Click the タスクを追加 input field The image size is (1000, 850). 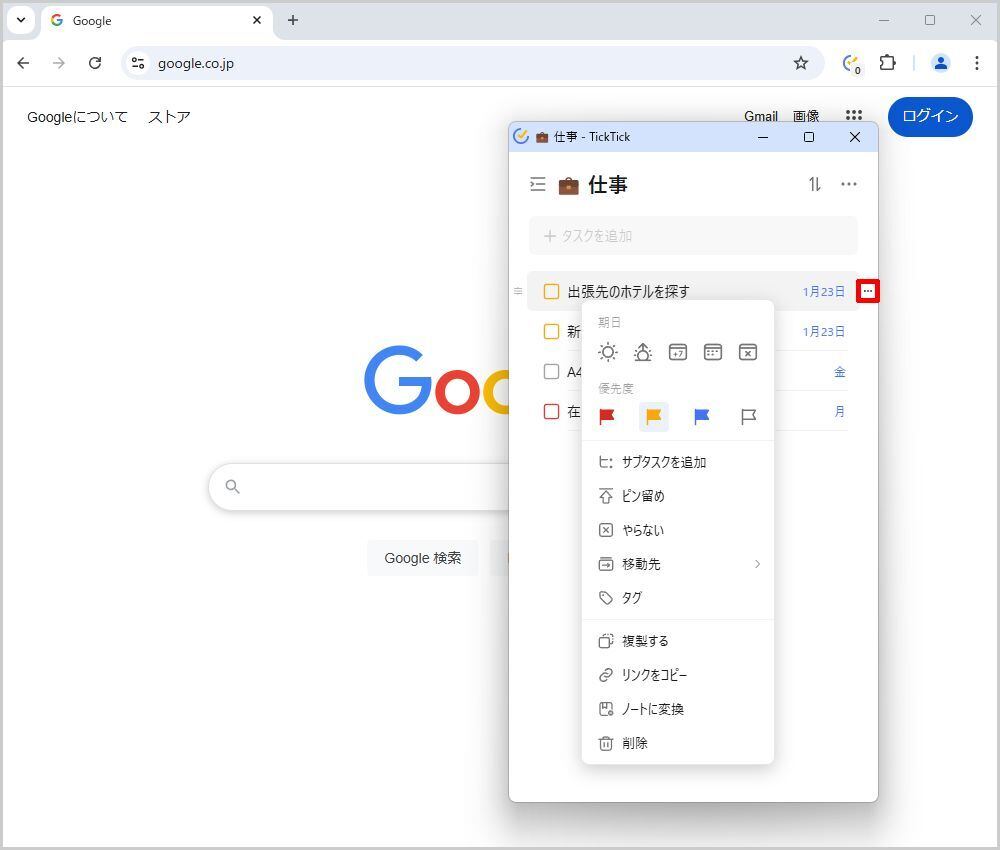click(x=693, y=236)
